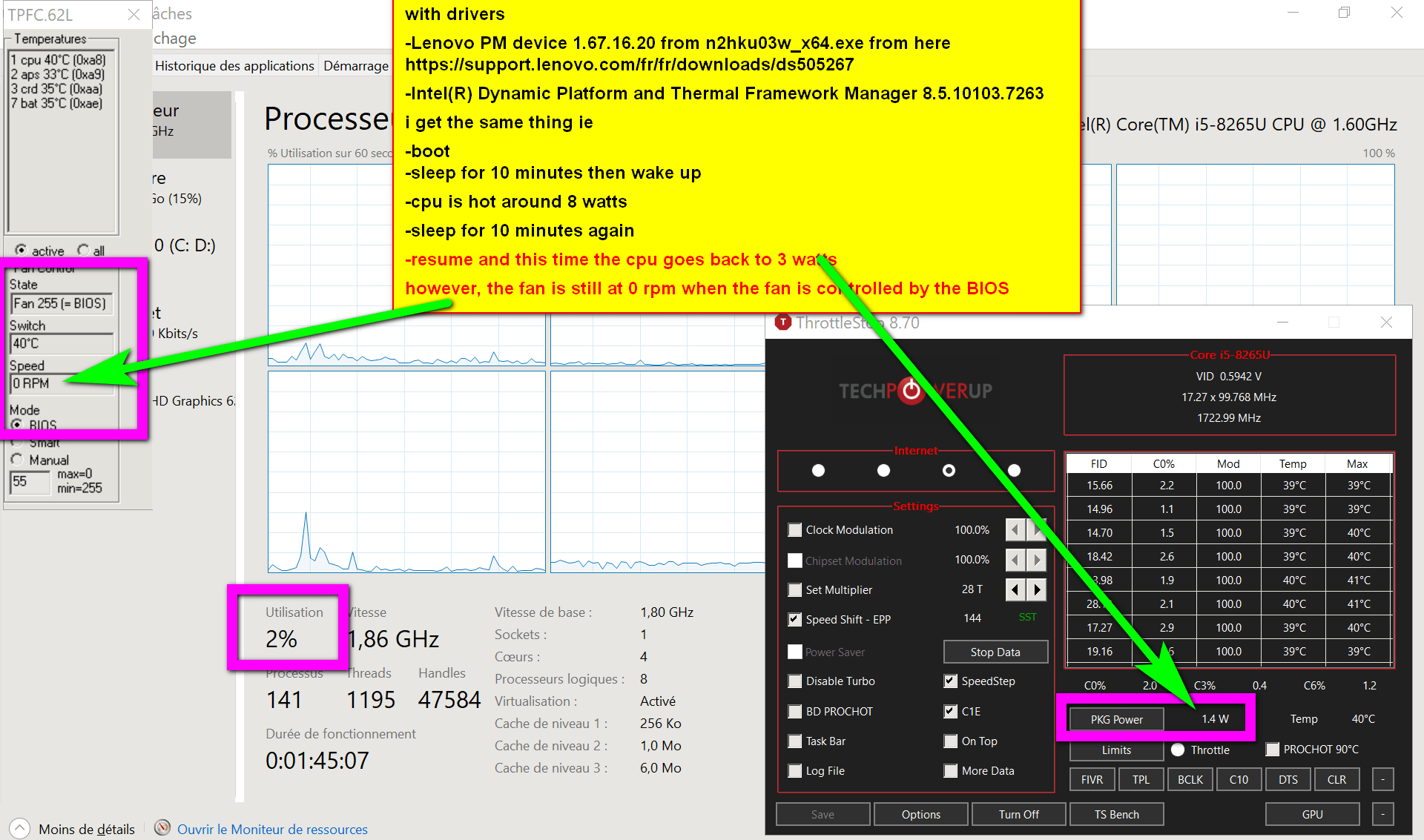
Task: Click Moins de détails label
Action: (x=87, y=829)
